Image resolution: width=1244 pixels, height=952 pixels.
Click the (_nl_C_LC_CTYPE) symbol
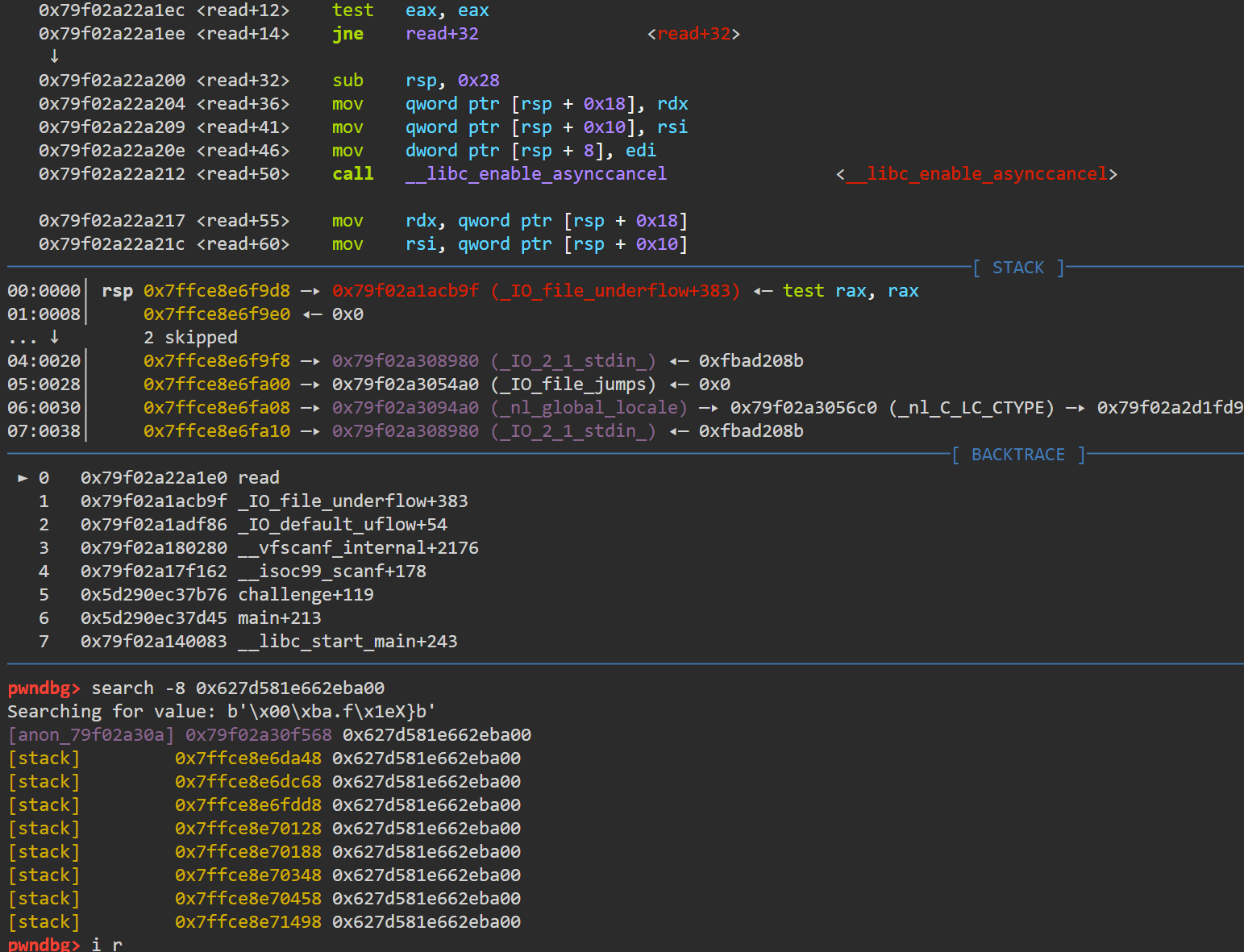pos(971,408)
